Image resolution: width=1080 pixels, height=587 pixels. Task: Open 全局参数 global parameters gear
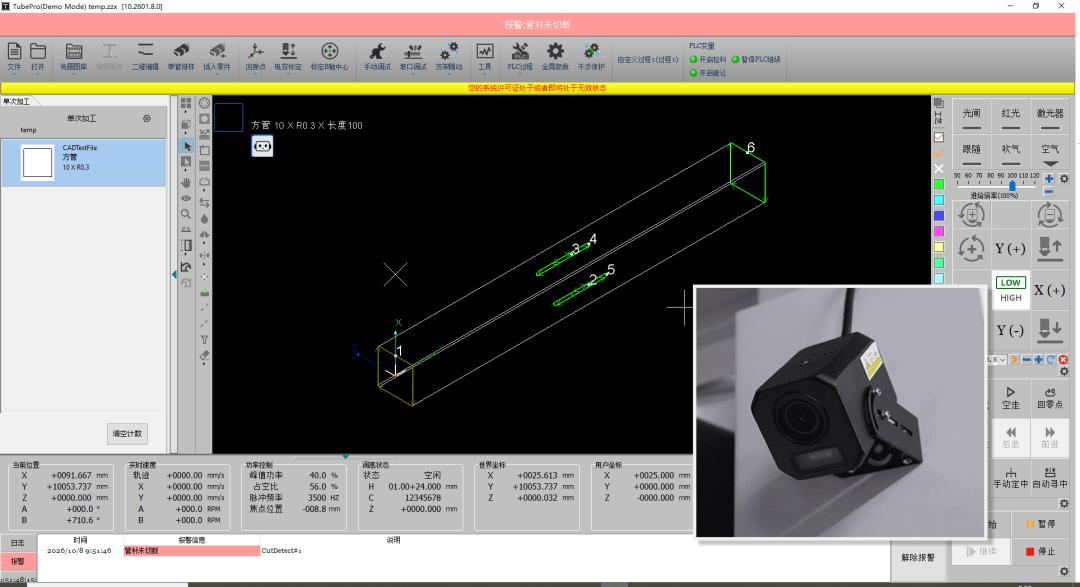(555, 57)
